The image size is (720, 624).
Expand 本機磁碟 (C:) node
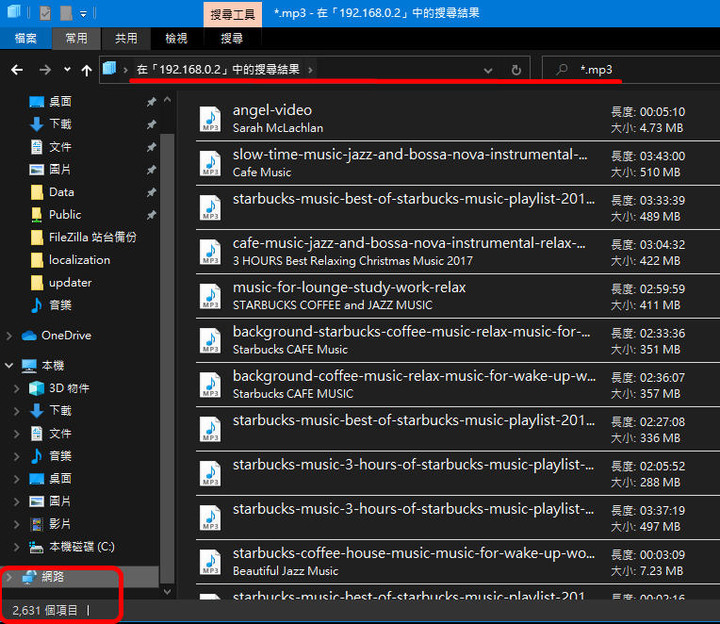(x=17, y=547)
